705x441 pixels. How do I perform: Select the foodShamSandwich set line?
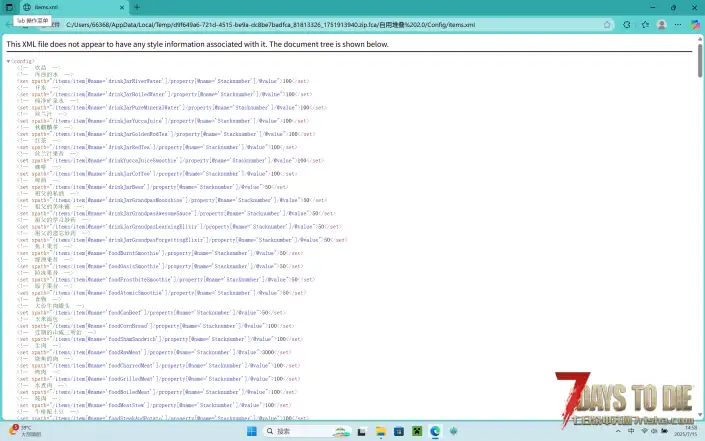coord(160,339)
